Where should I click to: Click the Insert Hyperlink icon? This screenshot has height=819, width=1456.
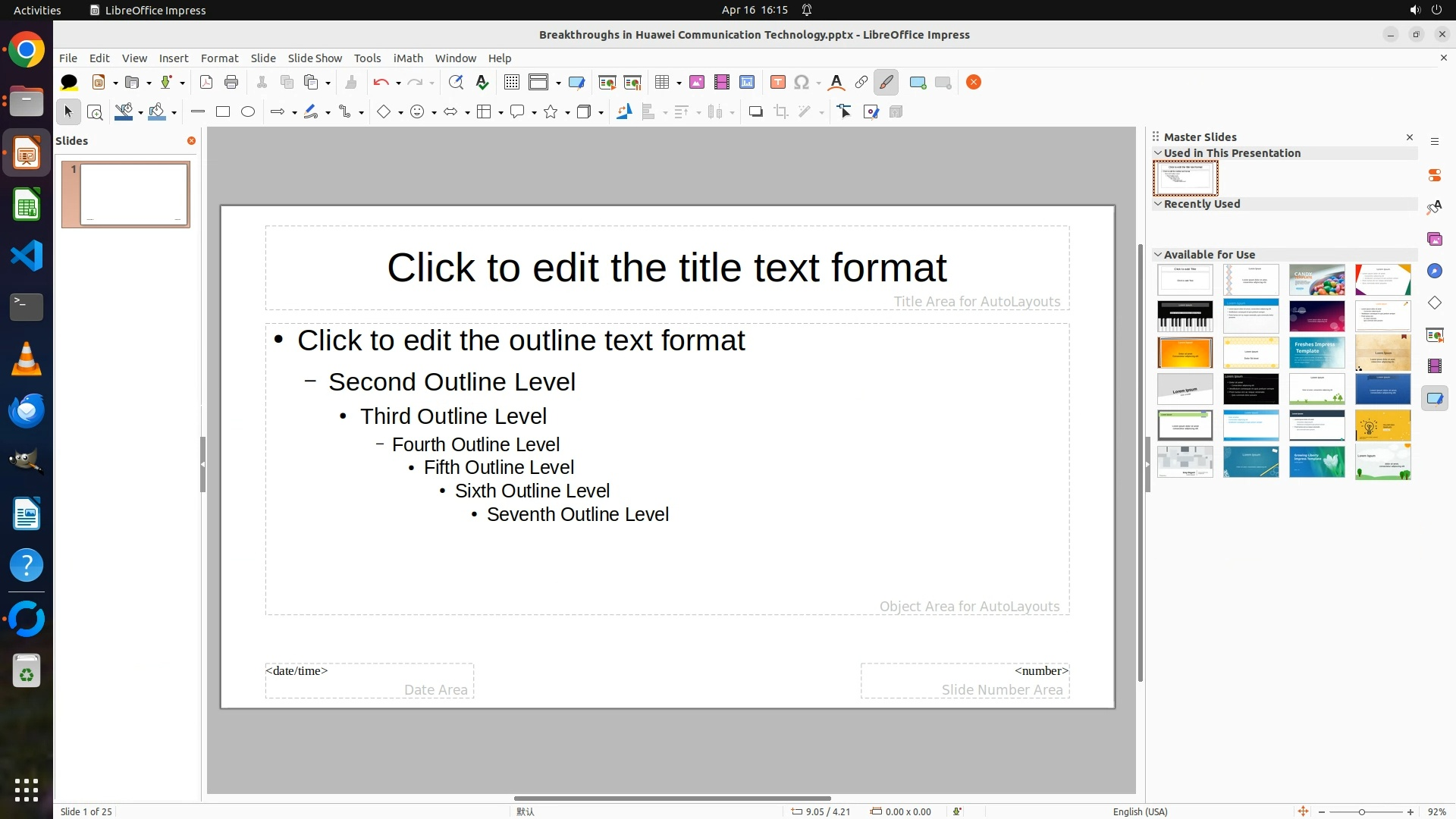[861, 82]
